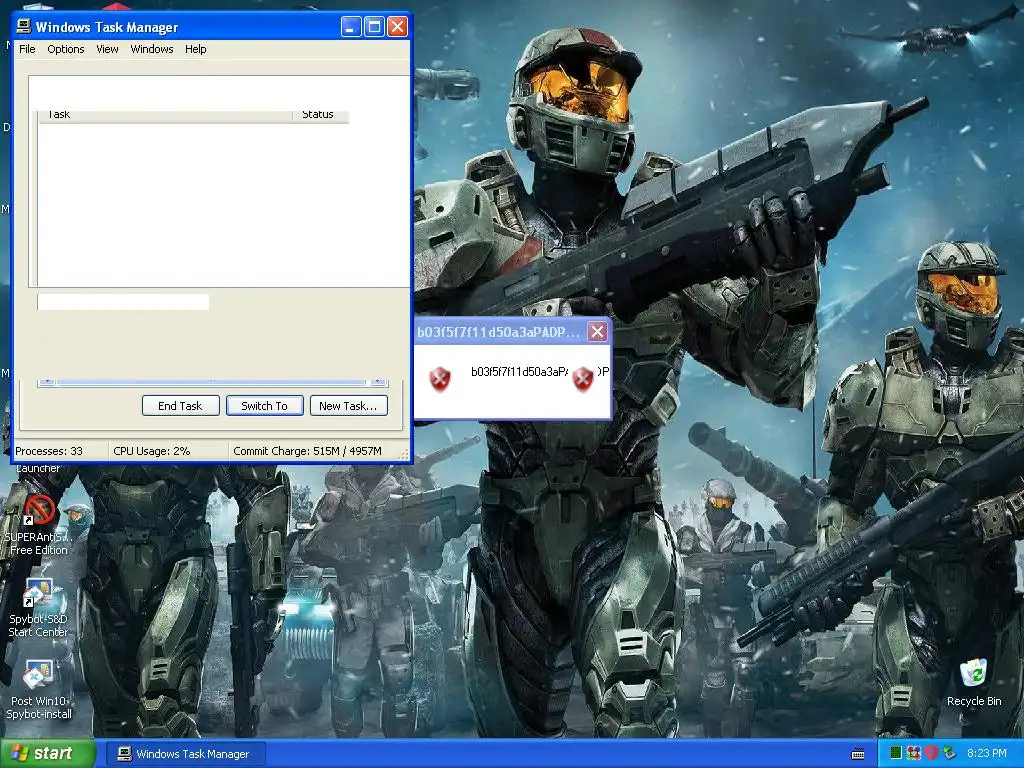Click the b03f5f7f11d50a3aP message text in popup

point(519,372)
